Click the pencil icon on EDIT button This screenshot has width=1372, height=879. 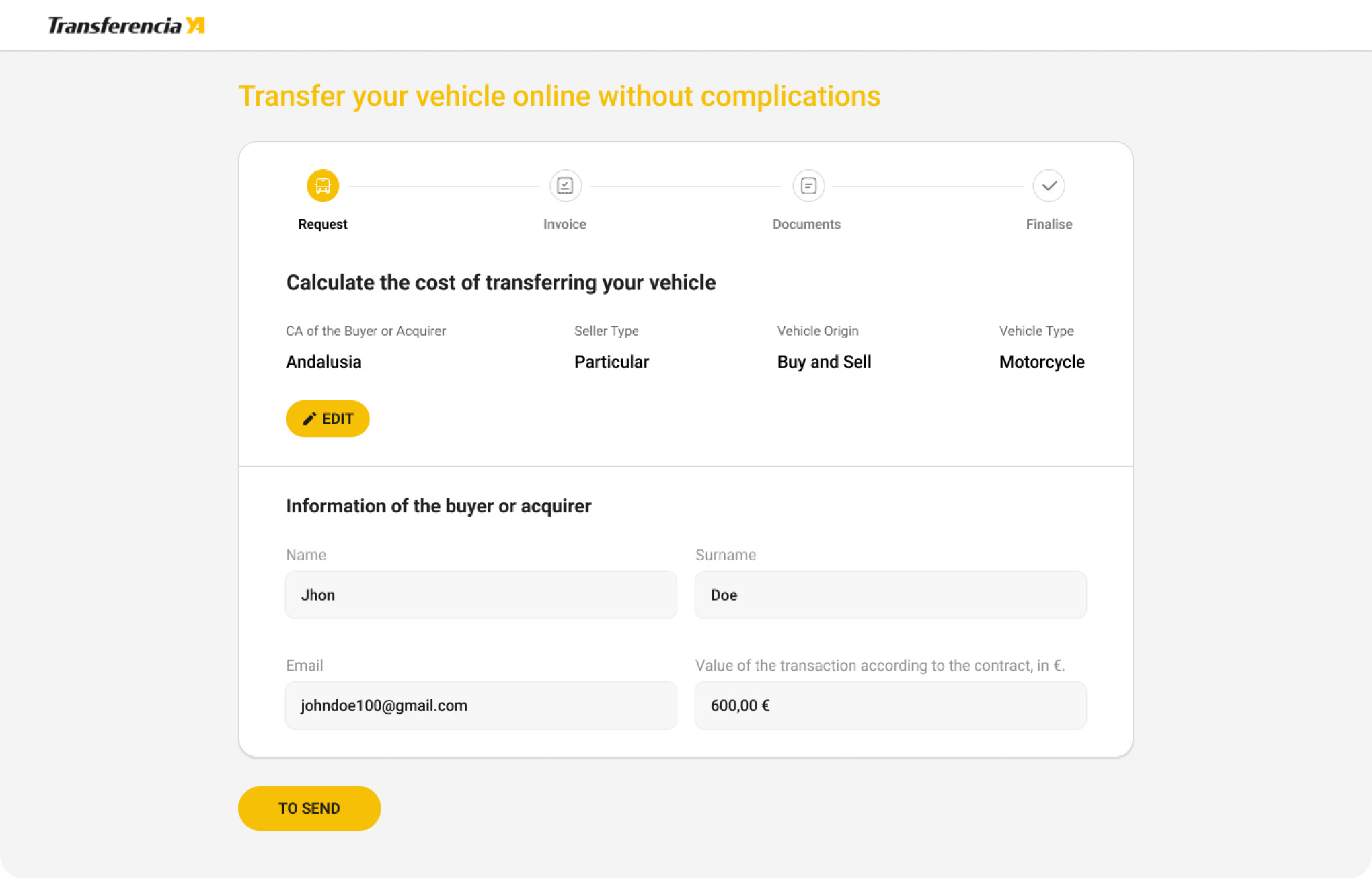(309, 419)
